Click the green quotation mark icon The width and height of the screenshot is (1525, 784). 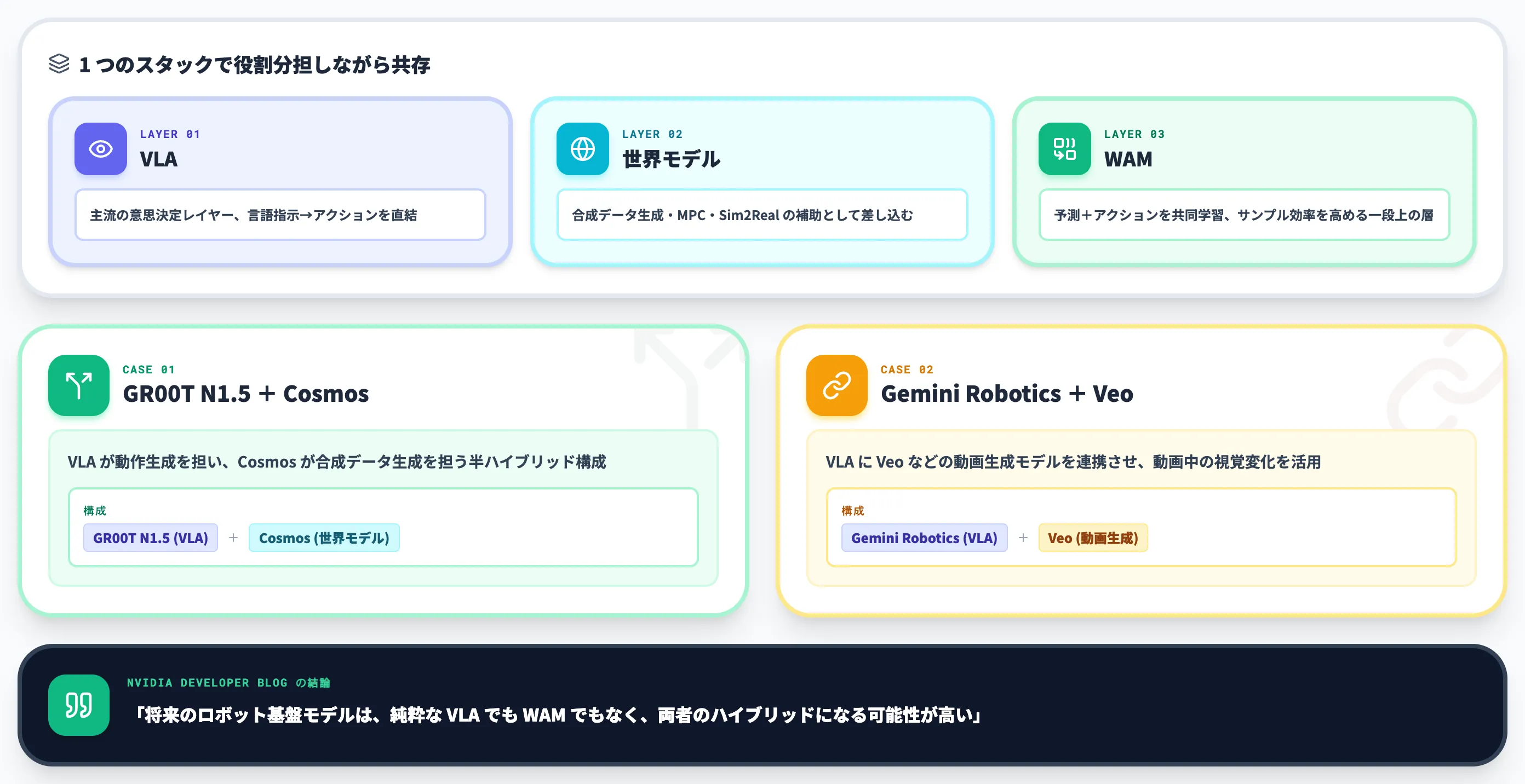(79, 705)
